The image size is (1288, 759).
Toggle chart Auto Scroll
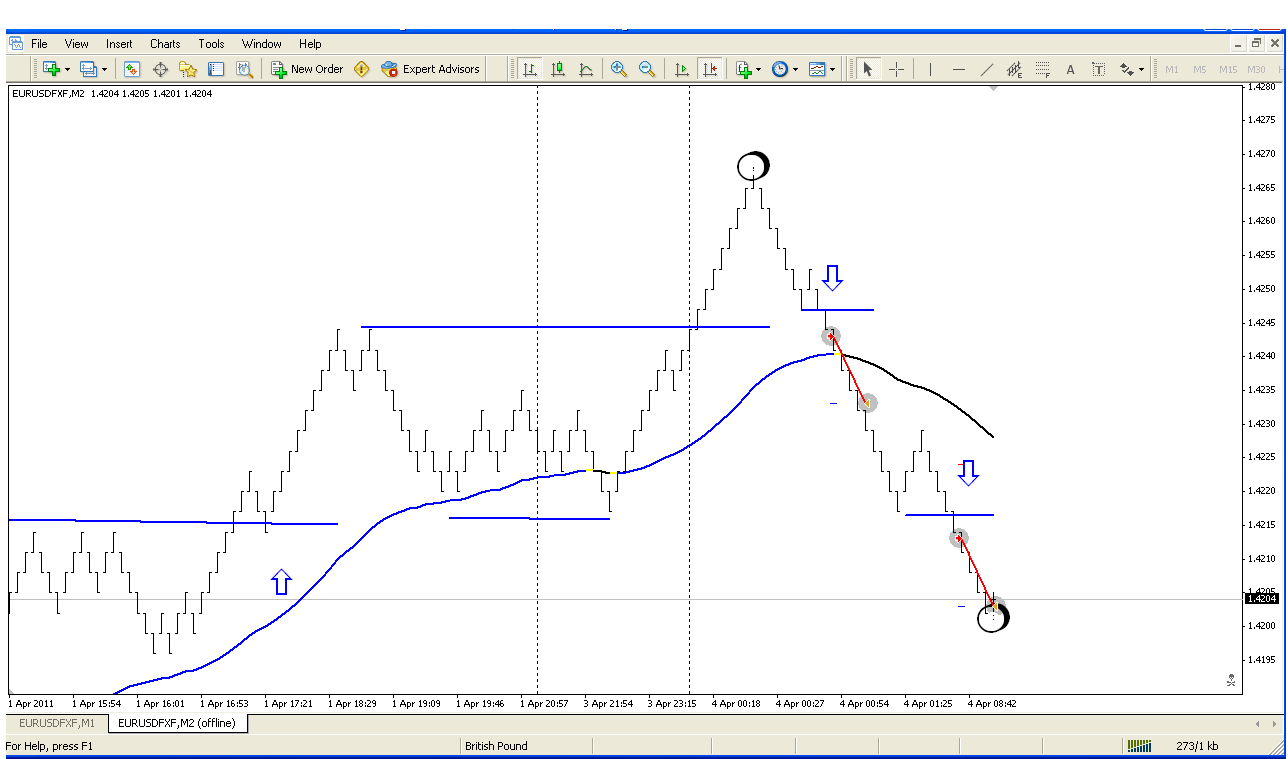[x=682, y=69]
